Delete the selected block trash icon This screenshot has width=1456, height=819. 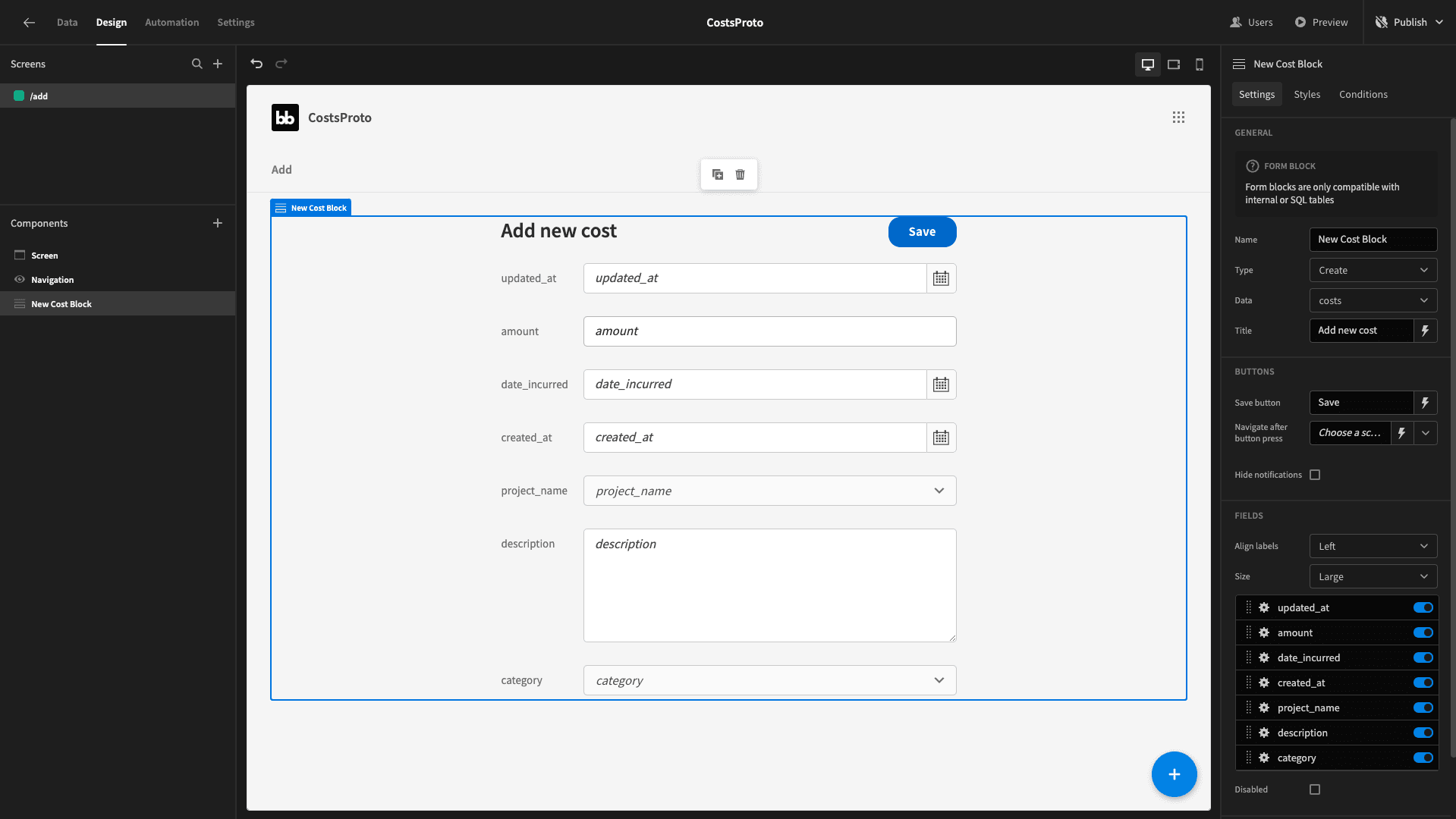click(x=741, y=174)
